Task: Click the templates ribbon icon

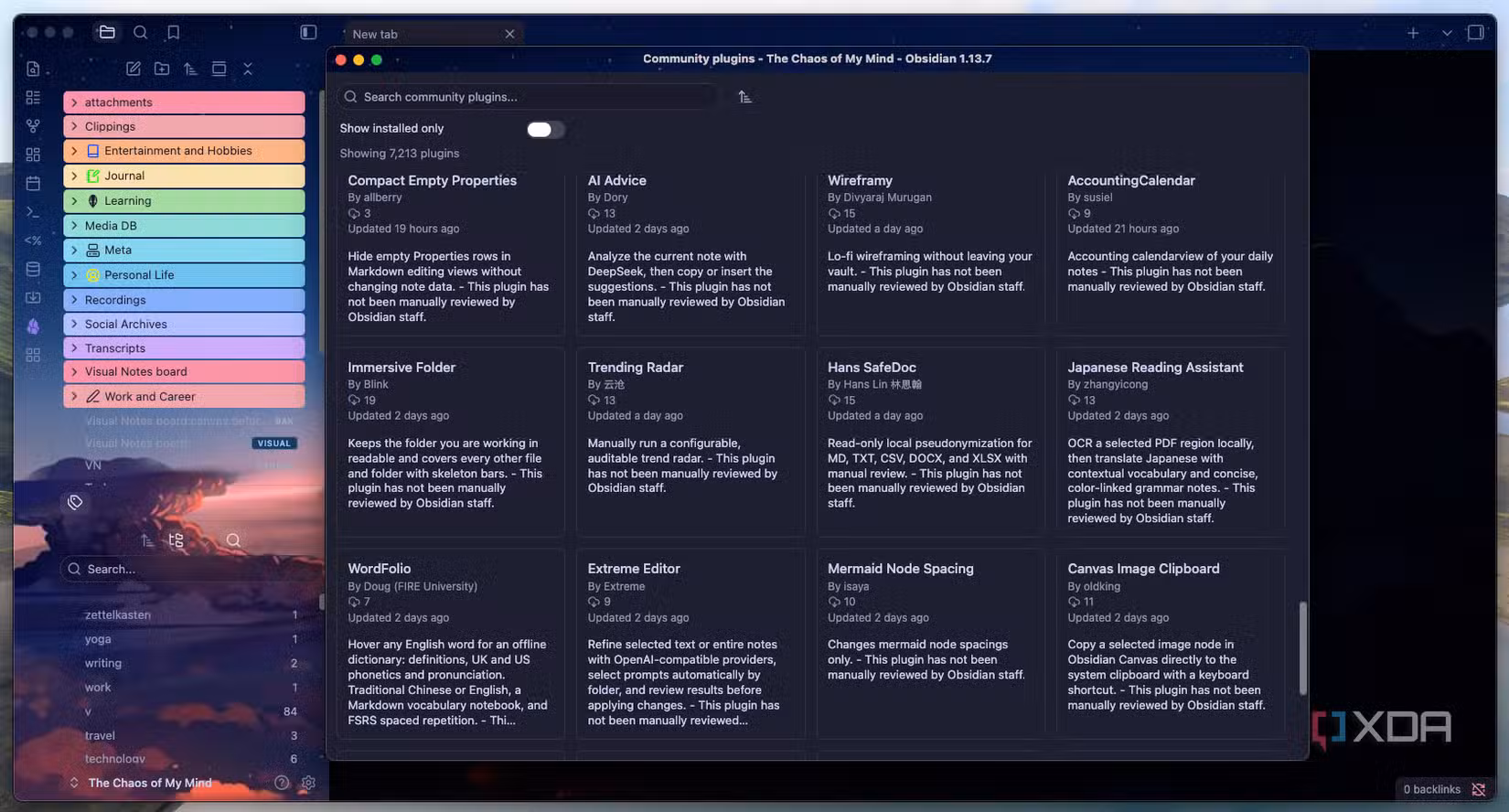Action: pos(33,240)
